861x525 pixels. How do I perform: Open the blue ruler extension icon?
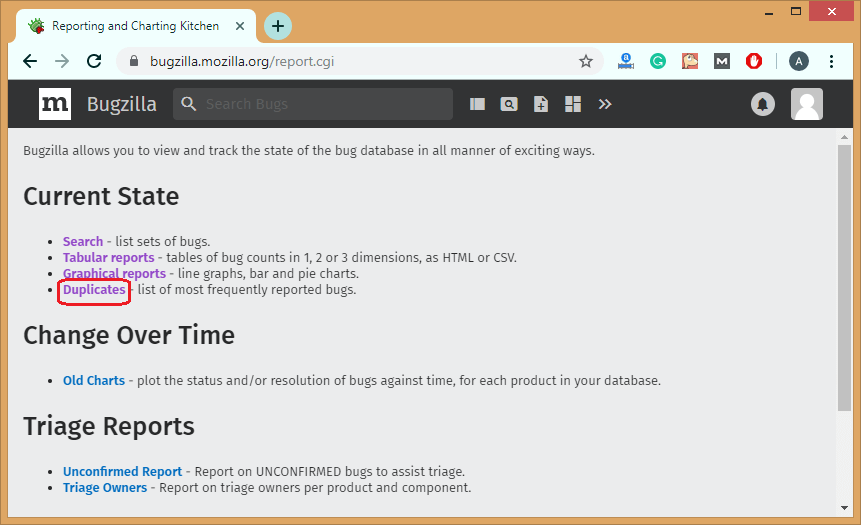[625, 61]
